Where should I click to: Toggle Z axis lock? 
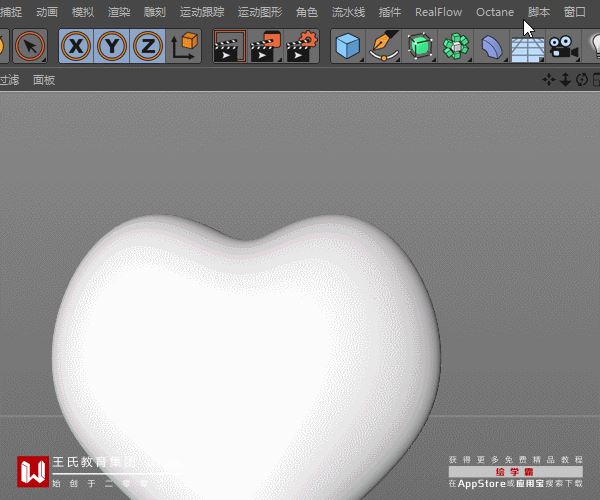coord(147,46)
